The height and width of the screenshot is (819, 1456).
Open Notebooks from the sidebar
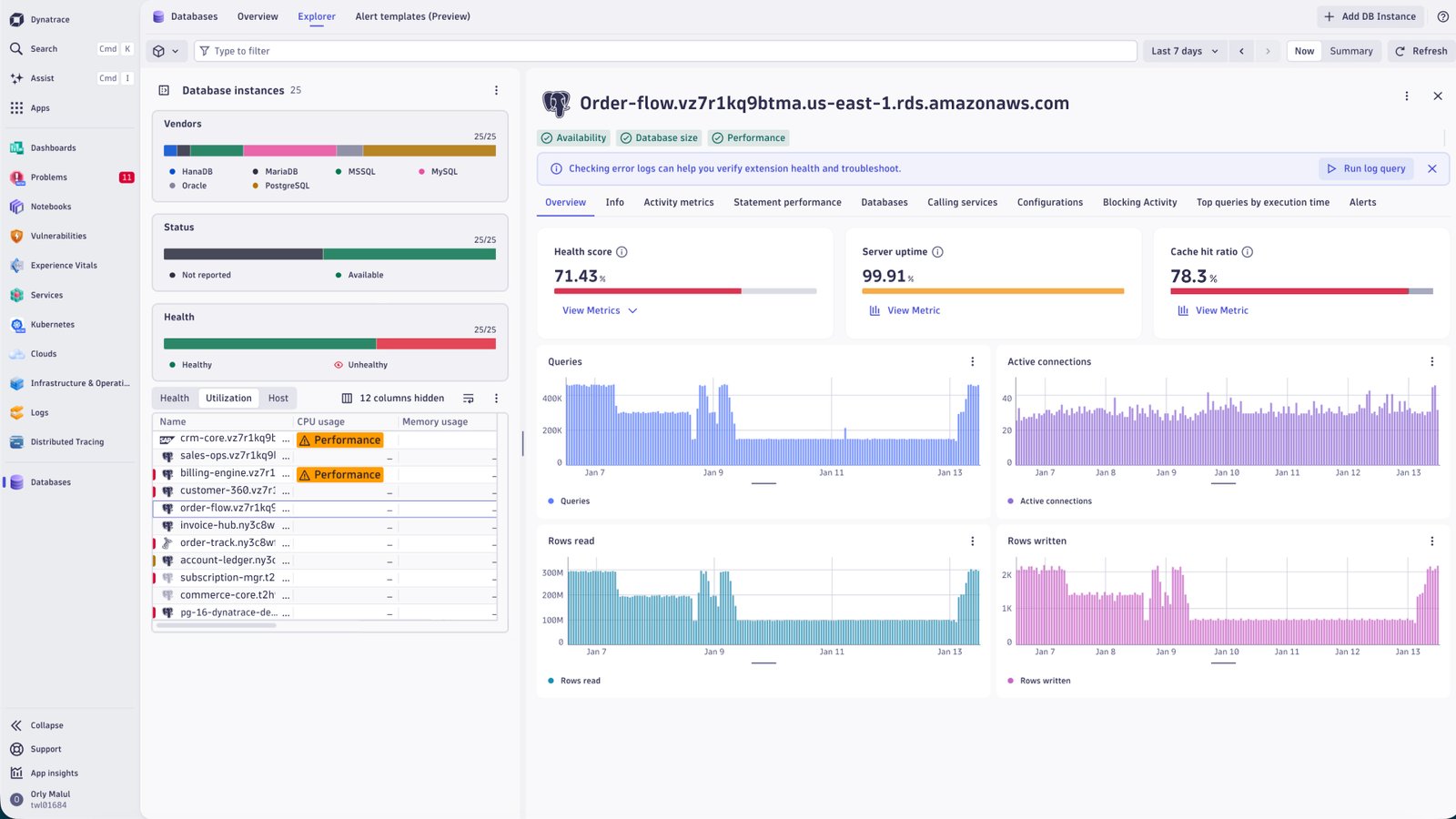(x=51, y=207)
